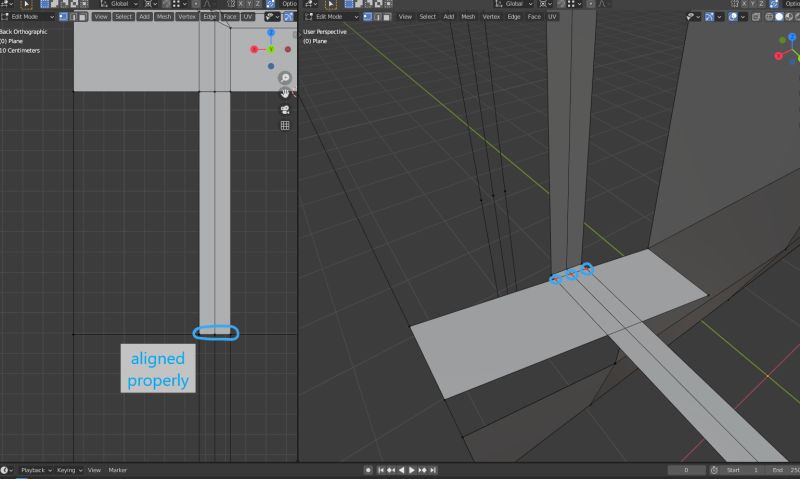Jump to start frame in timeline
Image resolution: width=800 pixels, height=479 pixels.
pyautogui.click(x=381, y=470)
